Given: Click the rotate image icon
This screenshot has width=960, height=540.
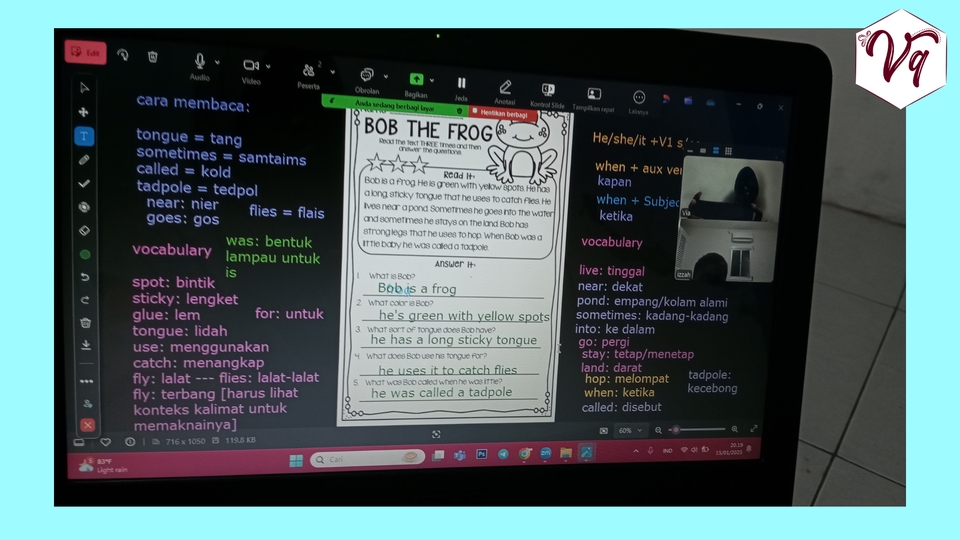Looking at the screenshot, I should 122,55.
